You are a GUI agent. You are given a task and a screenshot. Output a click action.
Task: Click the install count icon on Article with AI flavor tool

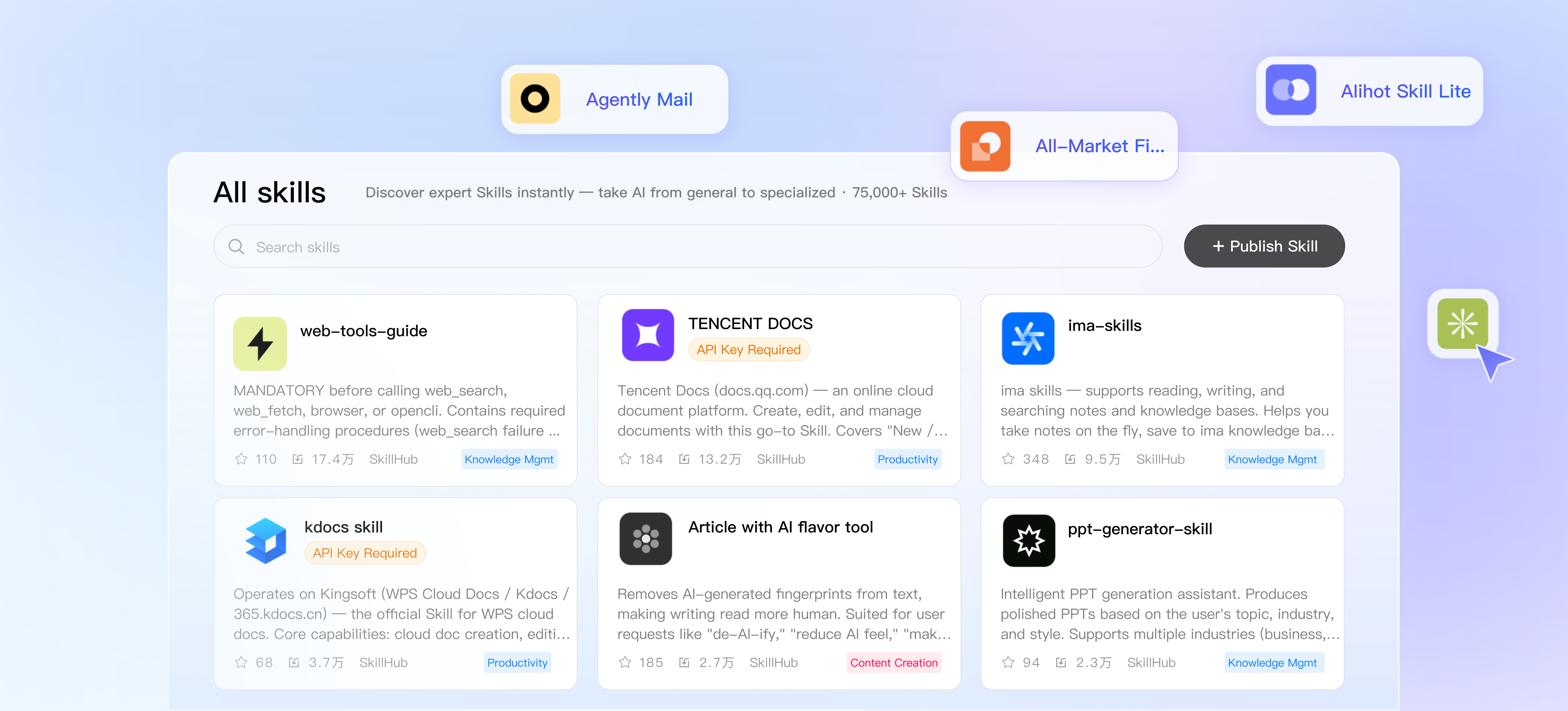(684, 662)
